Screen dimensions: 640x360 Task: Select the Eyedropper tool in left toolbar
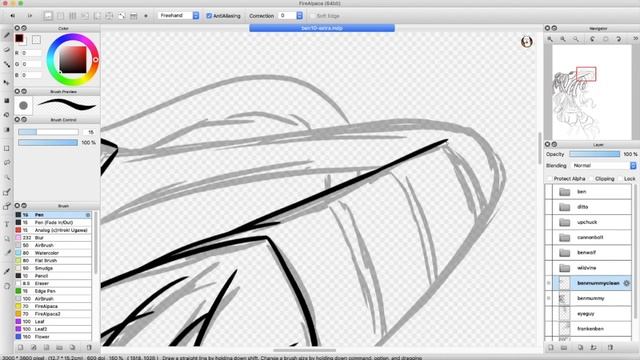click(x=7, y=271)
